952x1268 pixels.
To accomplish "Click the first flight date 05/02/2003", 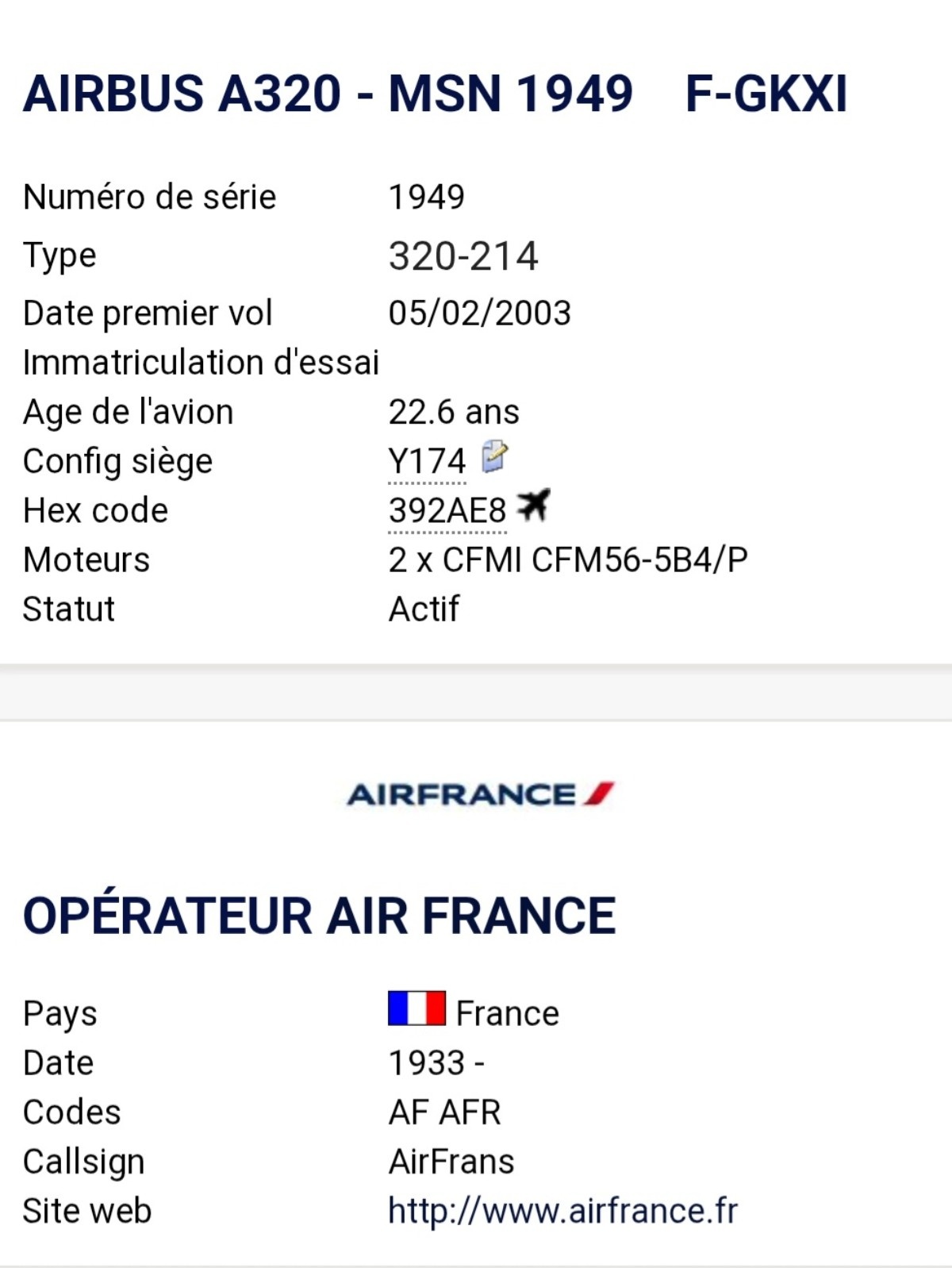I will pos(479,313).
